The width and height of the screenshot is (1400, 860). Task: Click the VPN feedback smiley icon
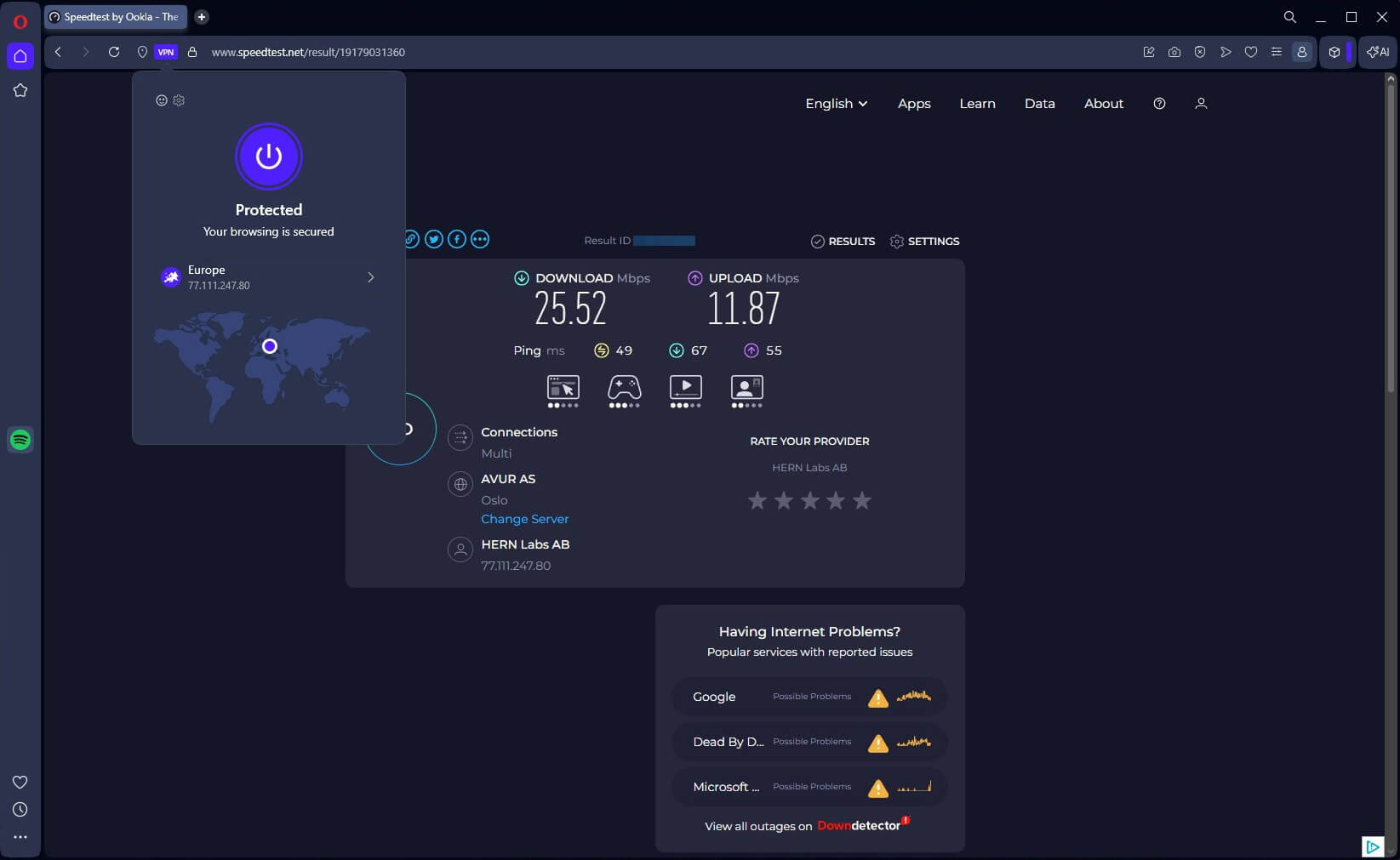pyautogui.click(x=162, y=100)
